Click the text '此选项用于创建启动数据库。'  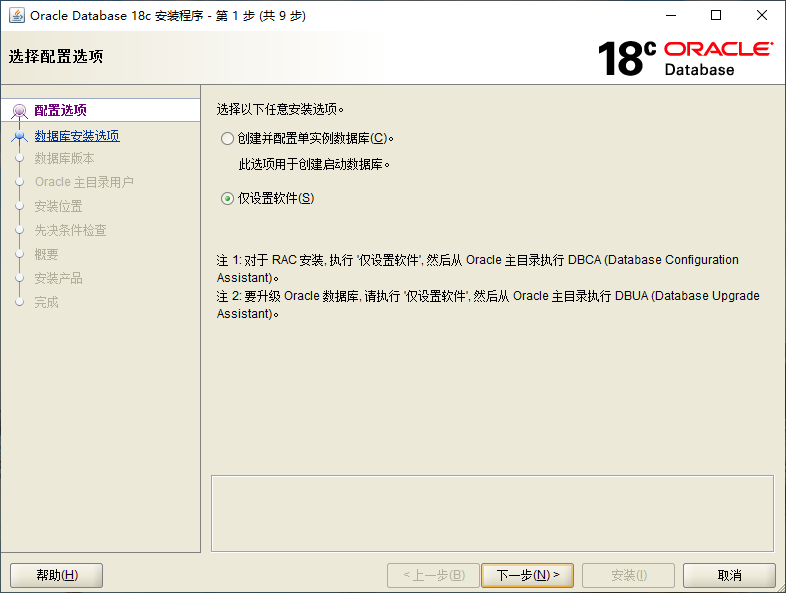314,164
